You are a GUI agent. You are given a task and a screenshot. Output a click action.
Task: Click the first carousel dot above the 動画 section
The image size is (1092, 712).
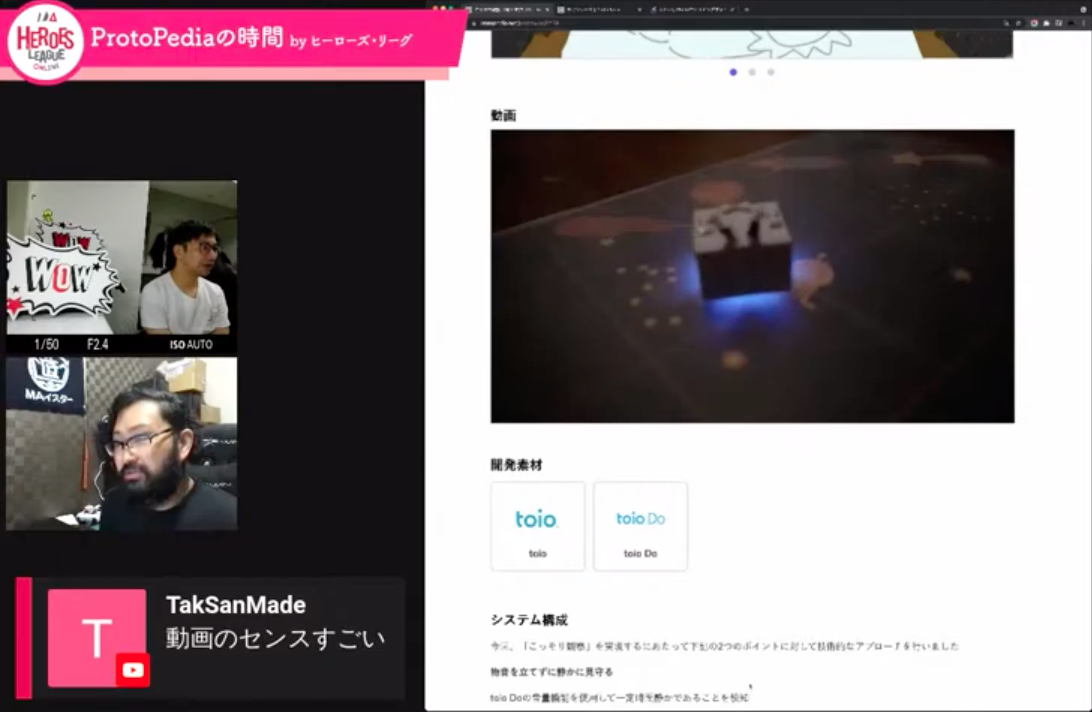[733, 73]
